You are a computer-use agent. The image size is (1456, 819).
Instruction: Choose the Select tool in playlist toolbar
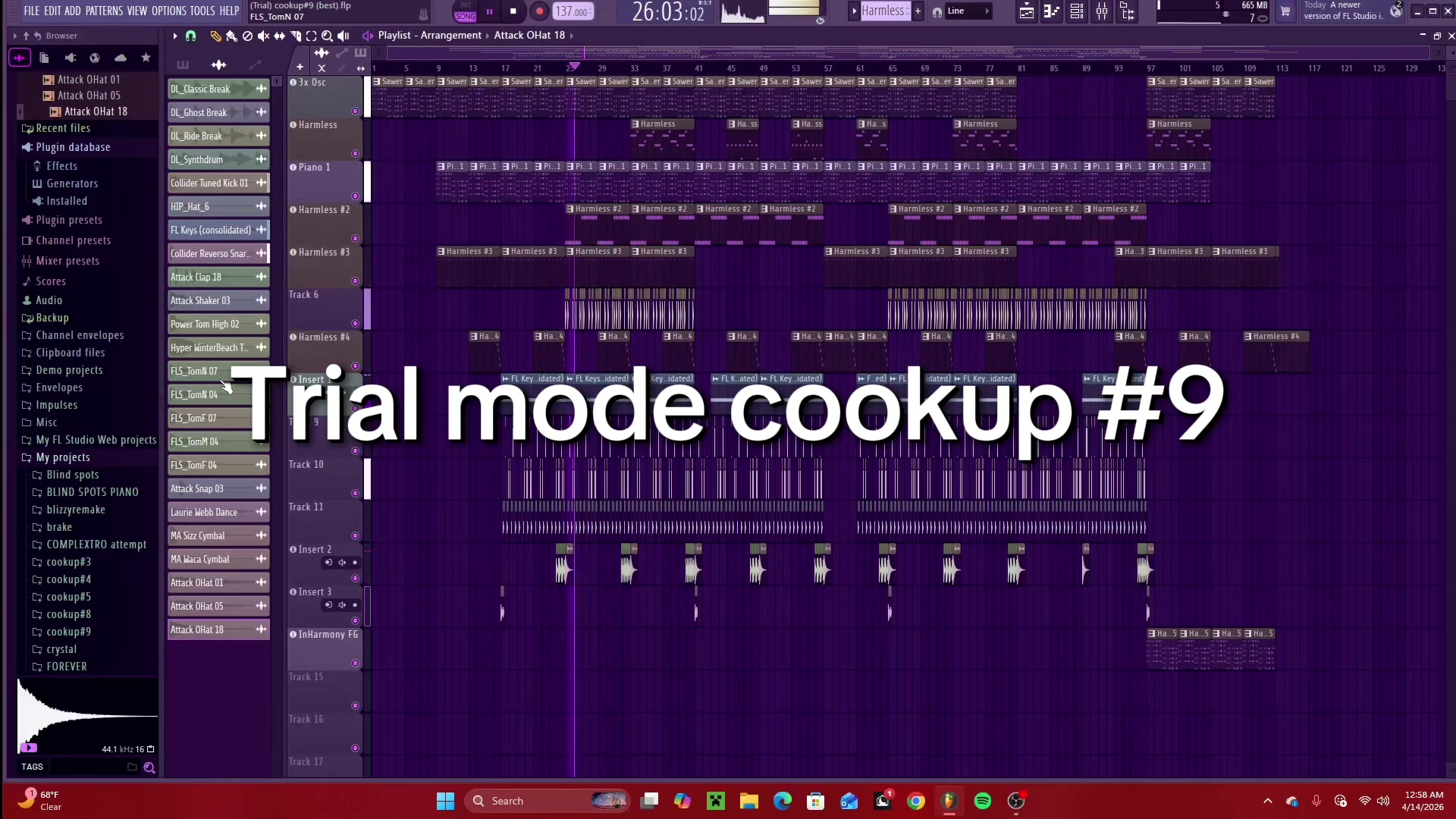point(311,36)
